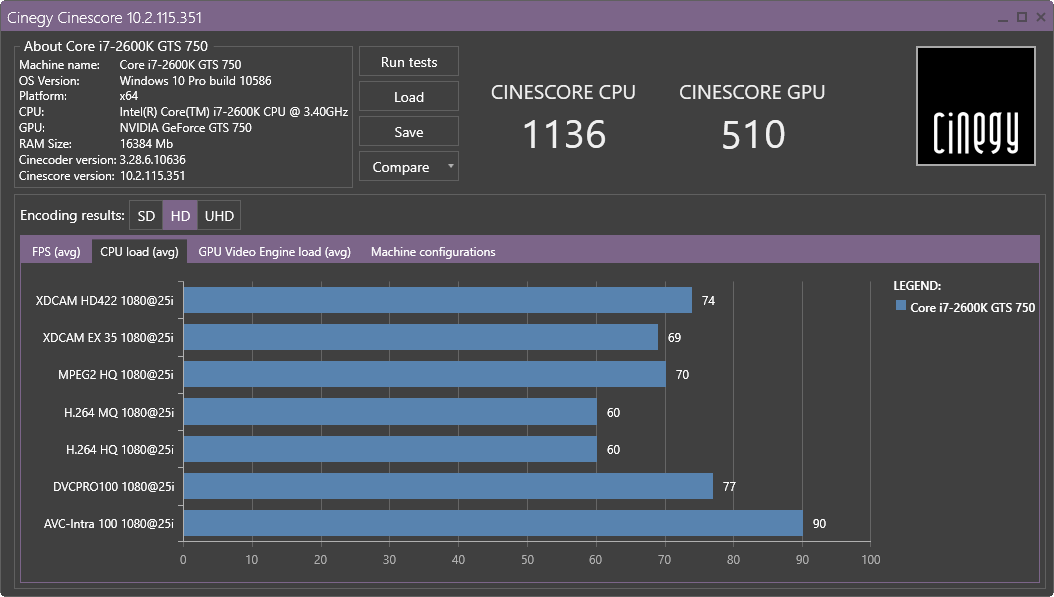Click the GPU name NVIDIA GeForce GTS 750
Viewport: 1054px width, 597px height.
tap(186, 128)
